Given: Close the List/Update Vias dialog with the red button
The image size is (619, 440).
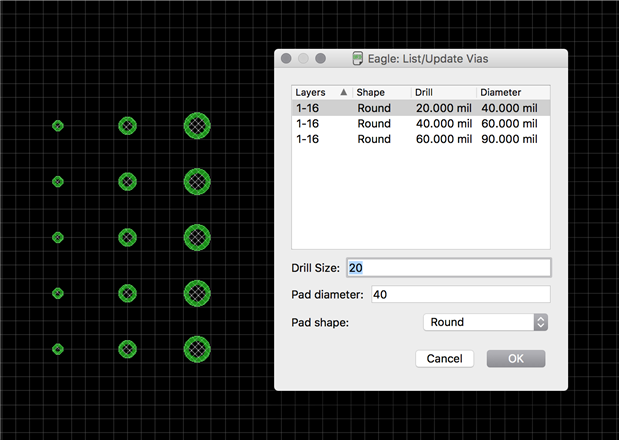Looking at the screenshot, I should [x=286, y=59].
